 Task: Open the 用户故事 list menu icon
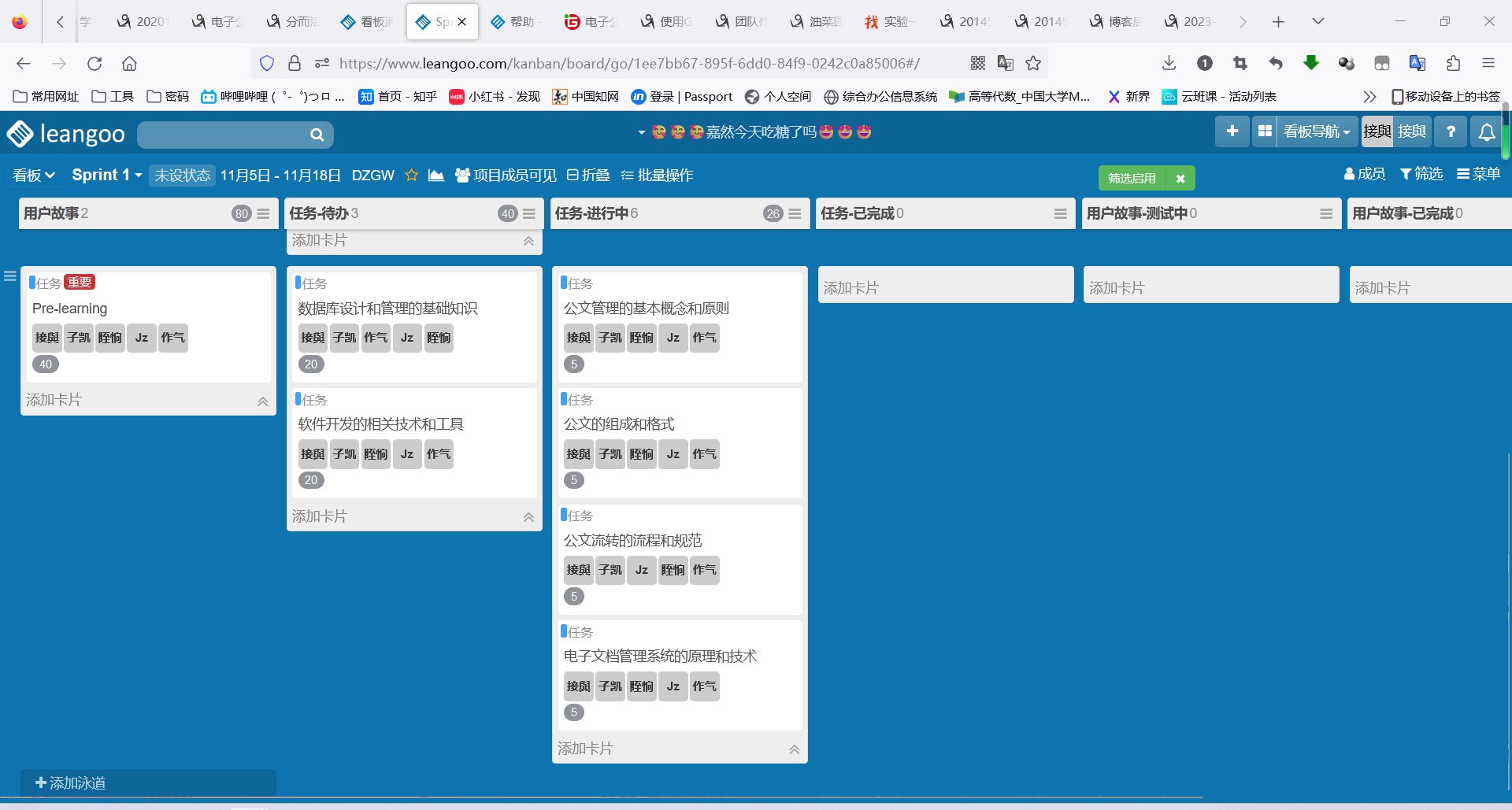[x=263, y=213]
